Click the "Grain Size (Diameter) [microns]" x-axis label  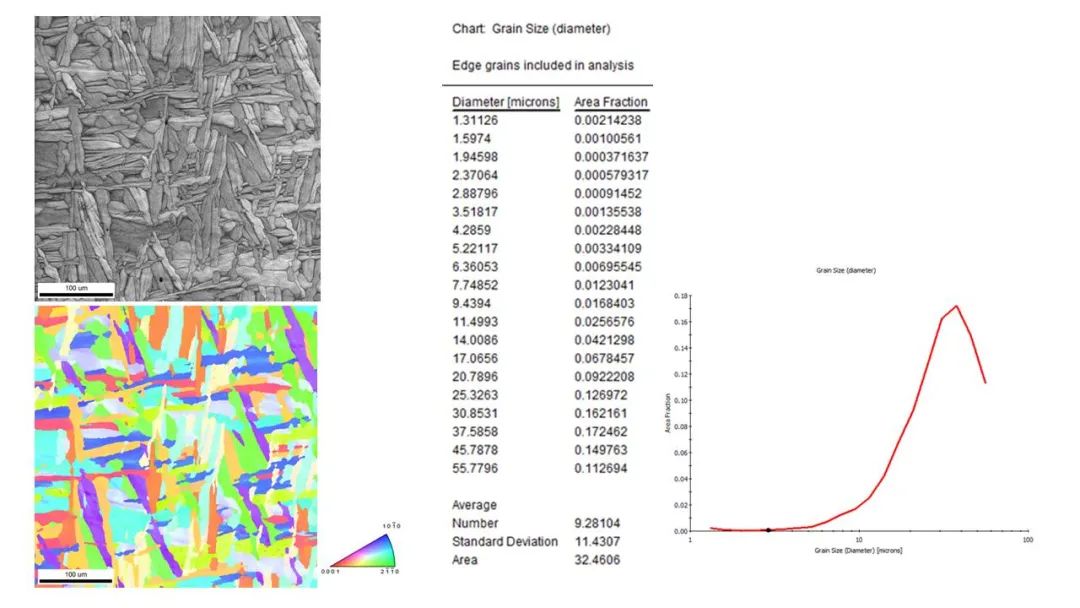click(x=859, y=551)
